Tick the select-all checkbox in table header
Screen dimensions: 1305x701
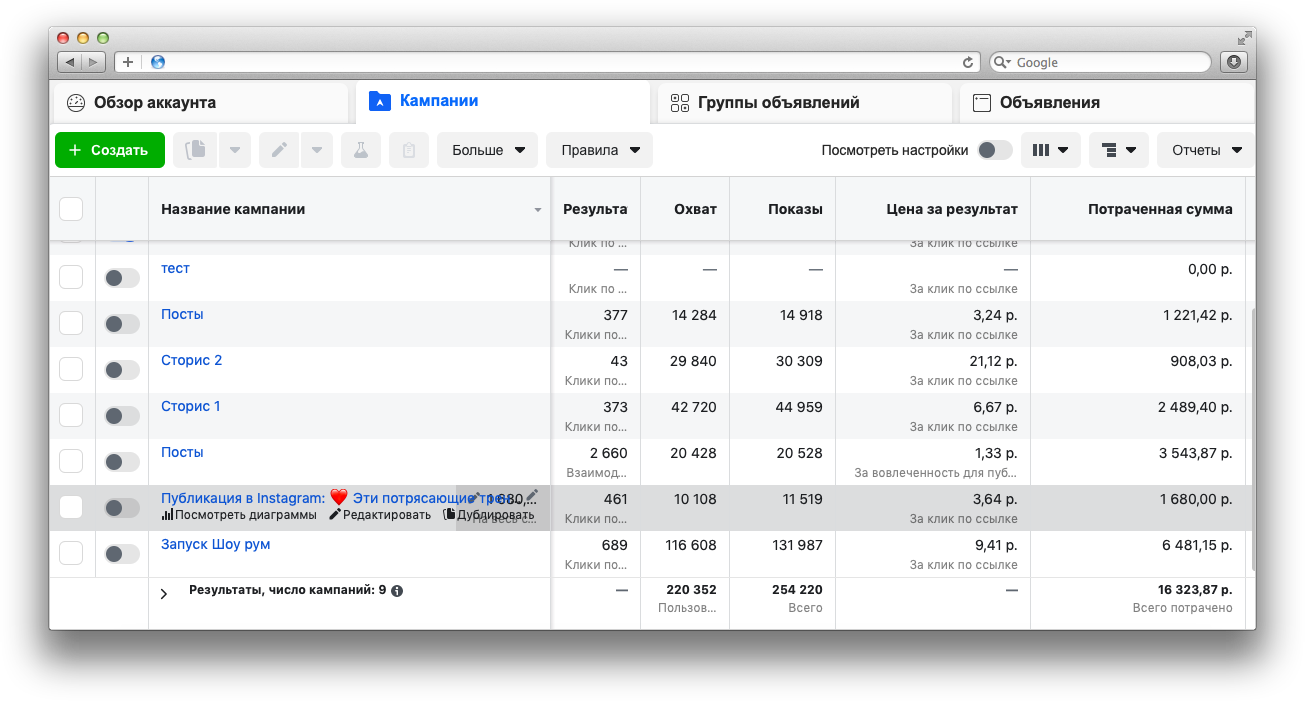pyautogui.click(x=71, y=209)
